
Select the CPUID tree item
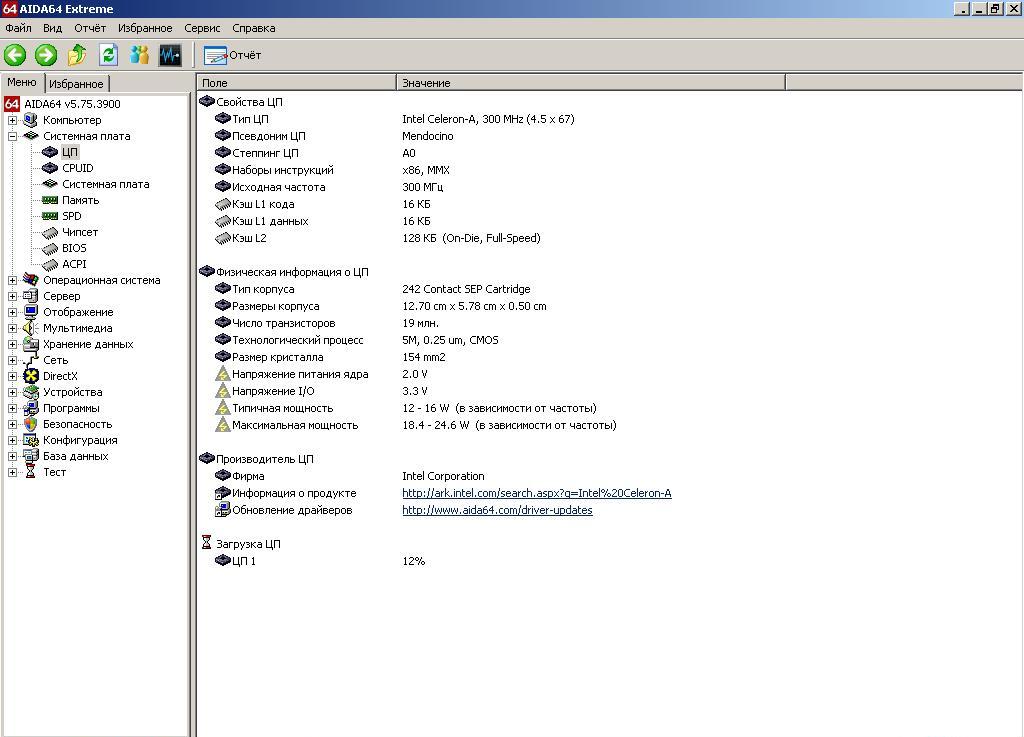click(78, 168)
